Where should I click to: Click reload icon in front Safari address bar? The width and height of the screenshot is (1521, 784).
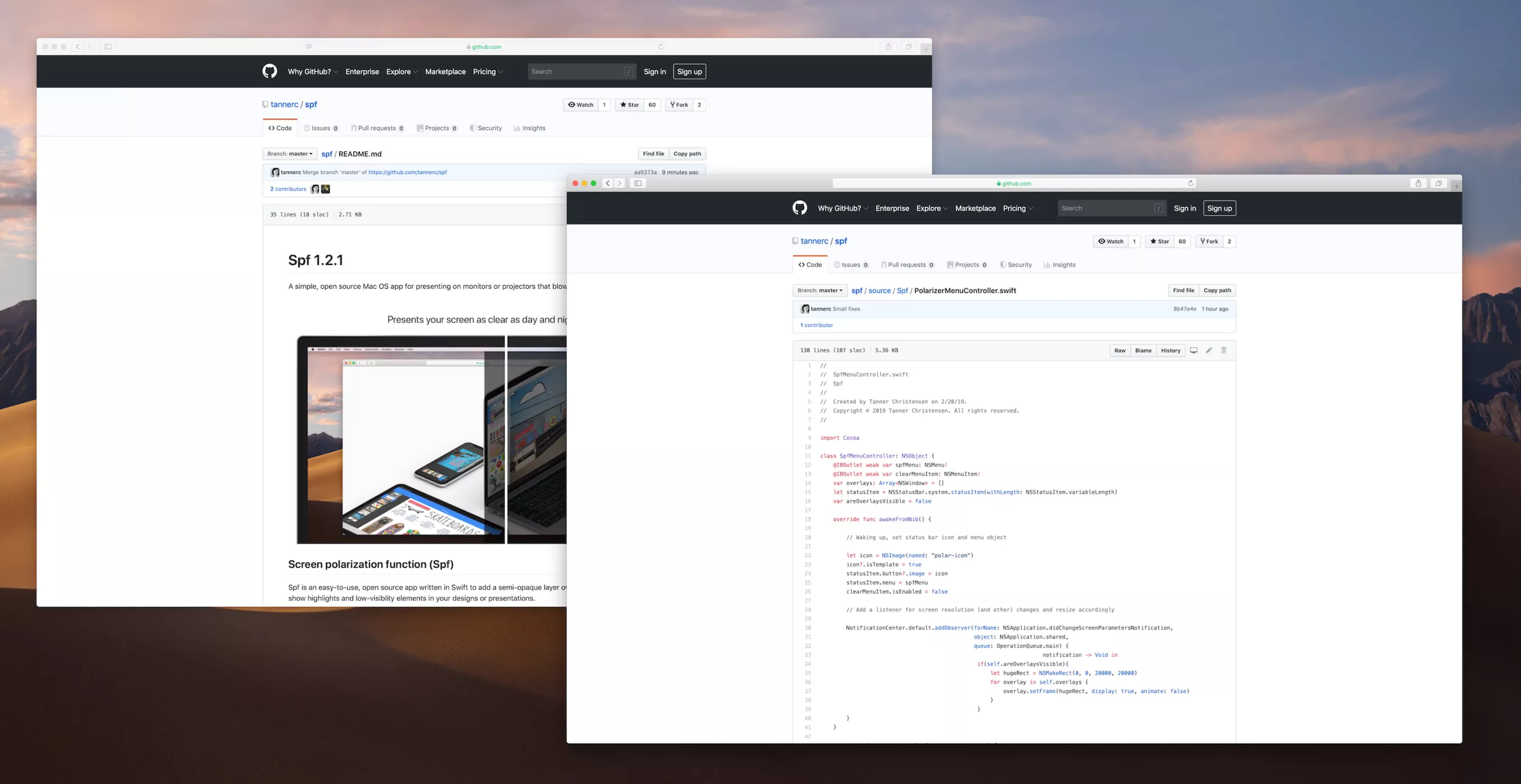point(1190,183)
